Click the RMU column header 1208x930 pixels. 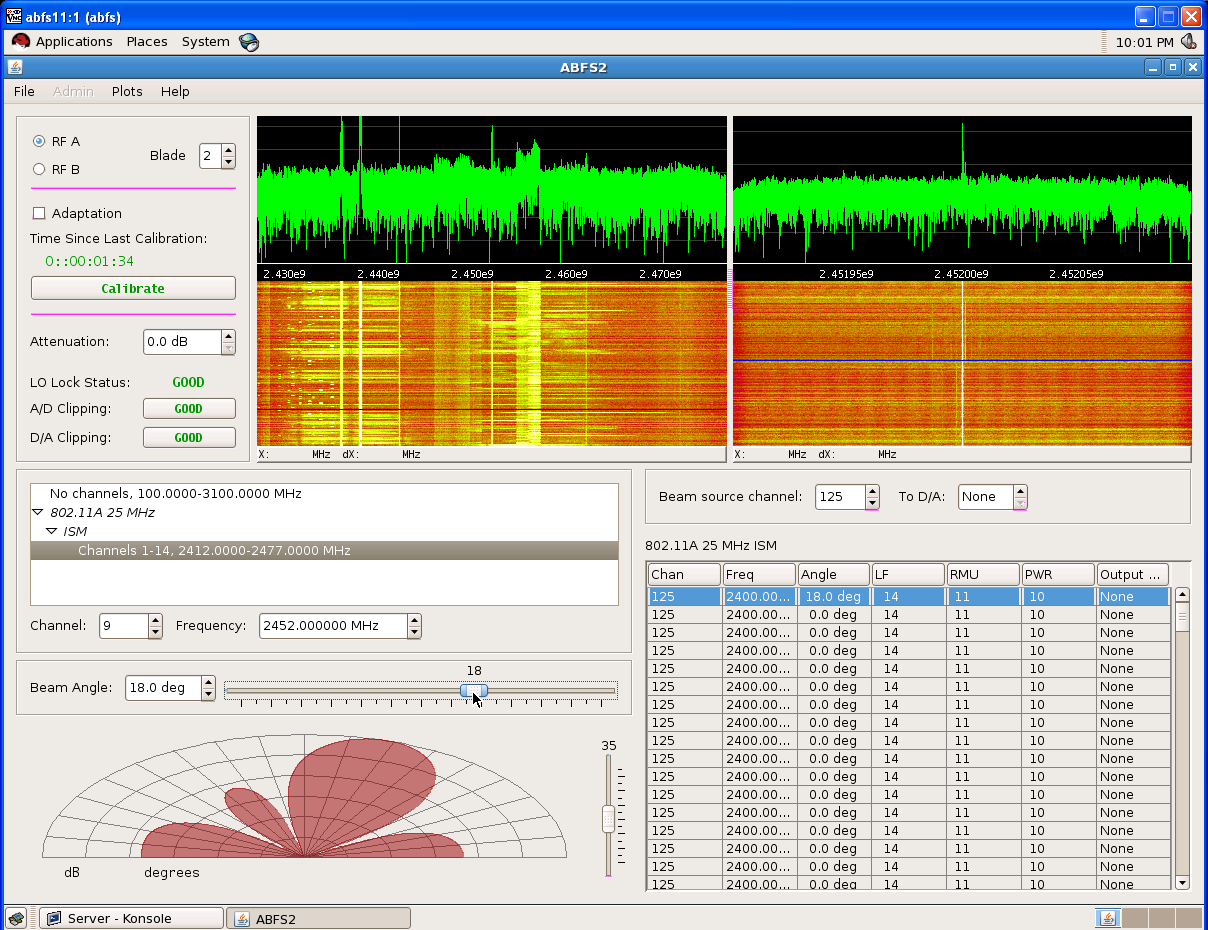click(983, 574)
